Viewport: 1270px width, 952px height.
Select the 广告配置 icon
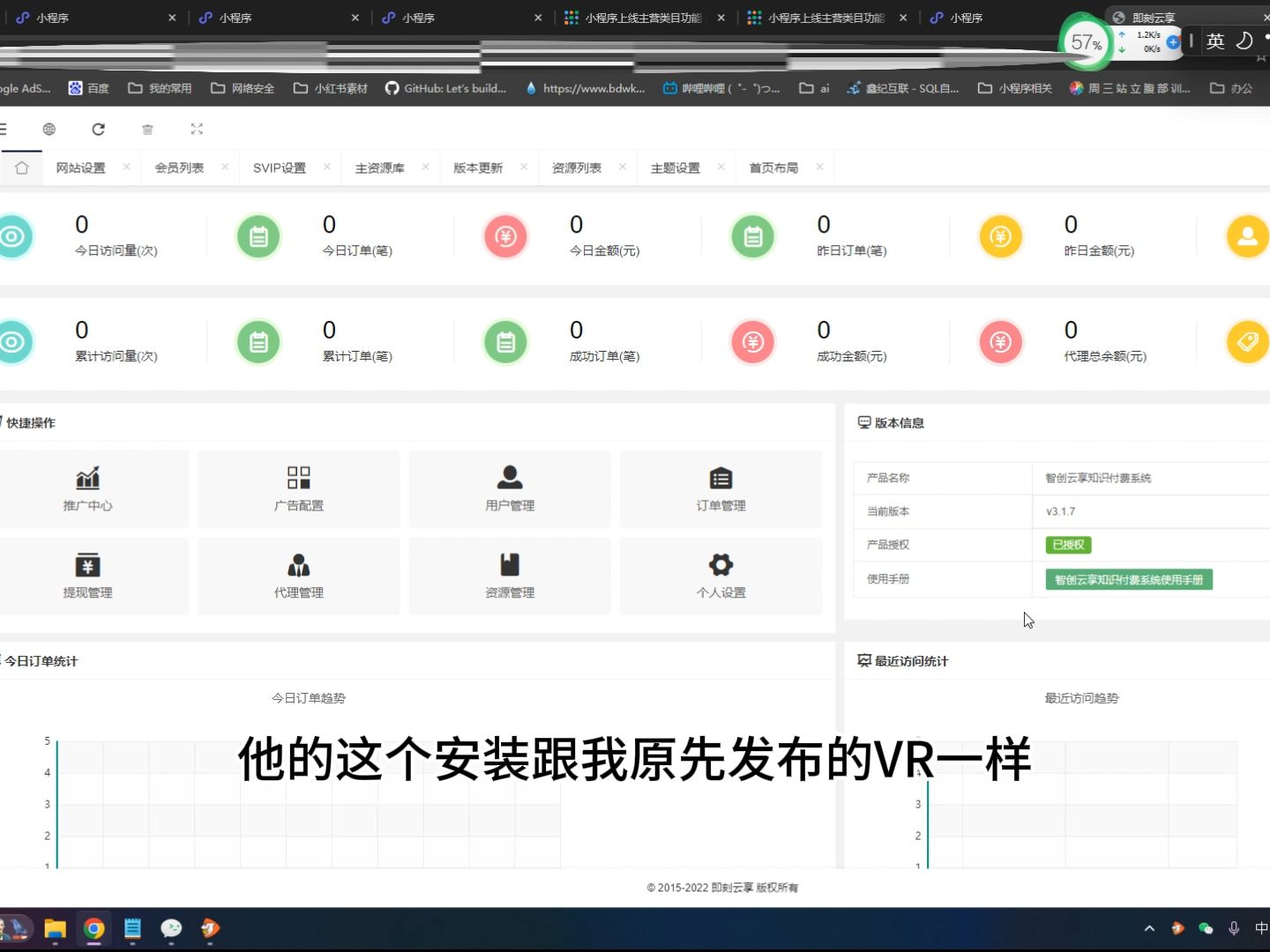[x=298, y=479]
